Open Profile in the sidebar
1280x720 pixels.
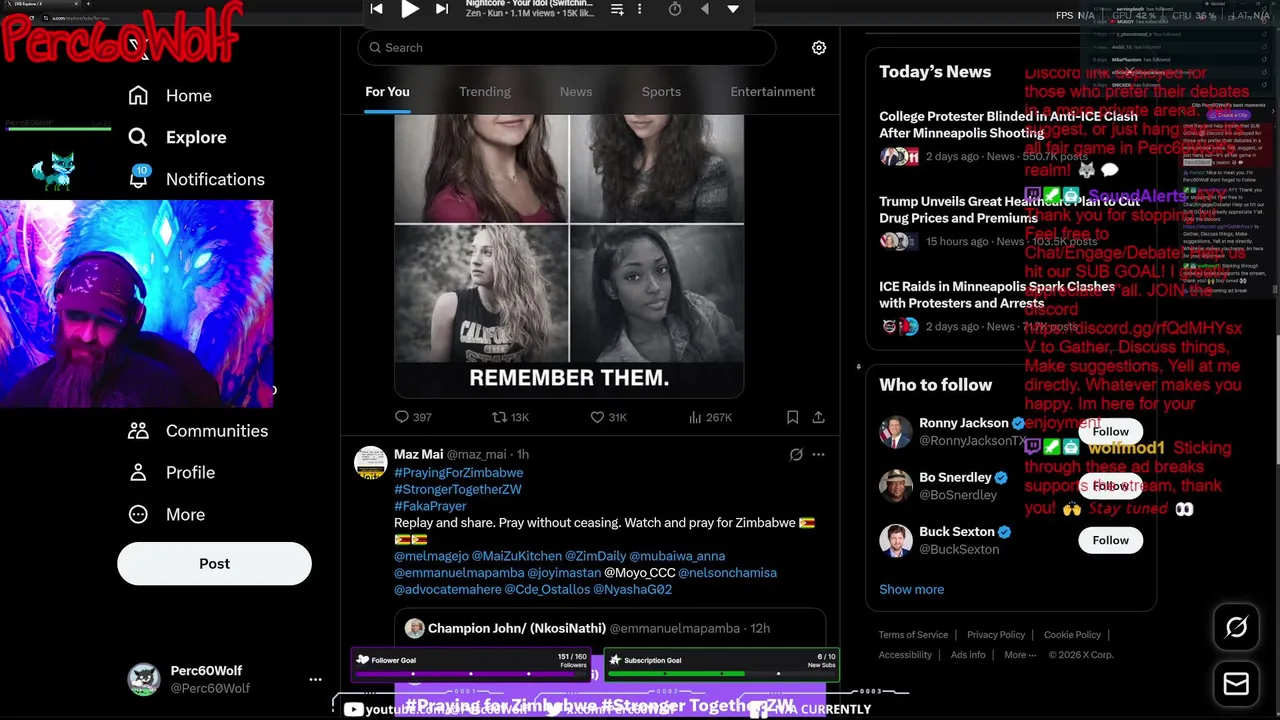click(x=171, y=473)
